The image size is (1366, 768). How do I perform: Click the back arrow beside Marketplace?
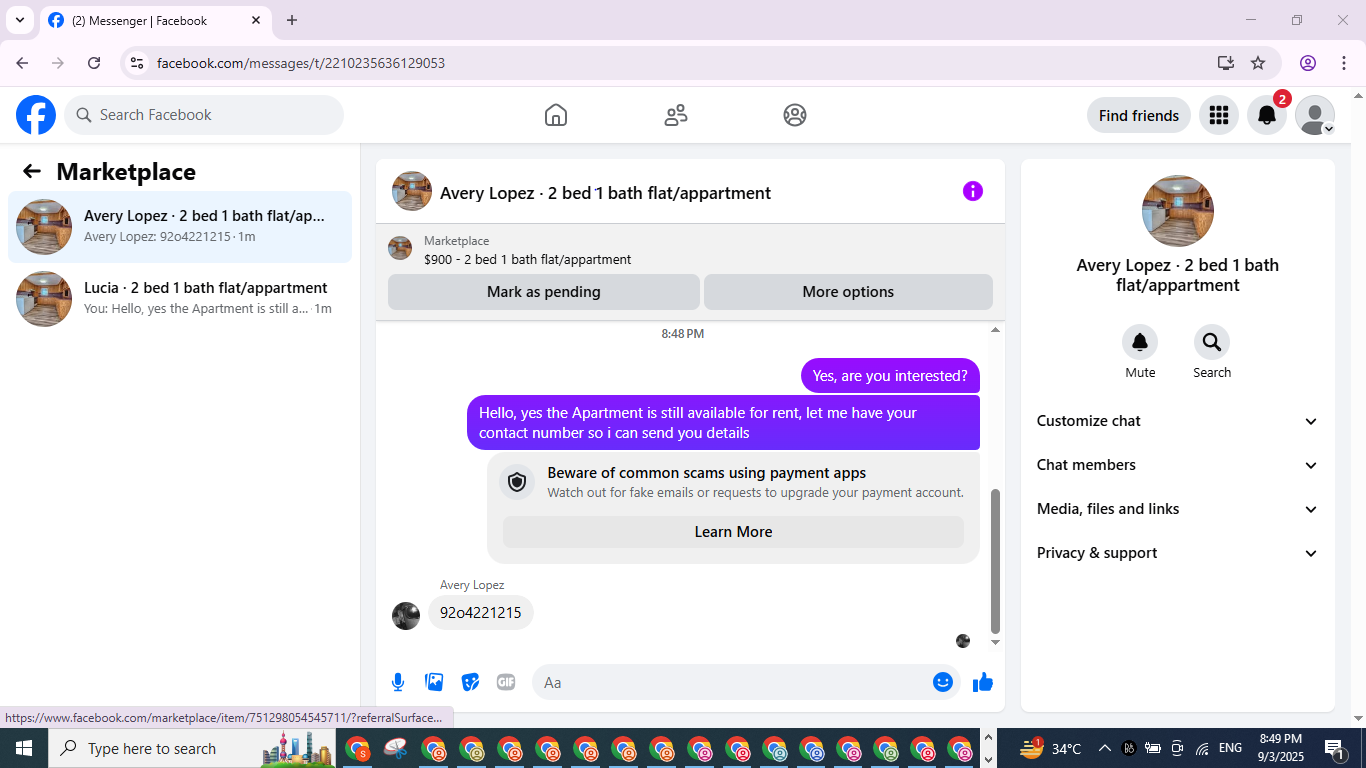click(x=32, y=171)
